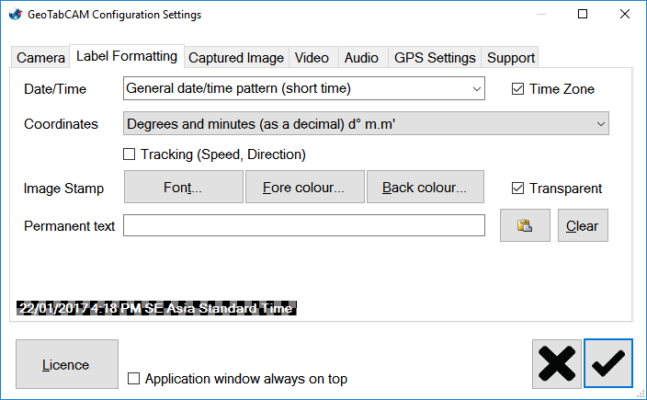The image size is (647, 400).
Task: Toggle Application window always on top
Action: point(135,379)
